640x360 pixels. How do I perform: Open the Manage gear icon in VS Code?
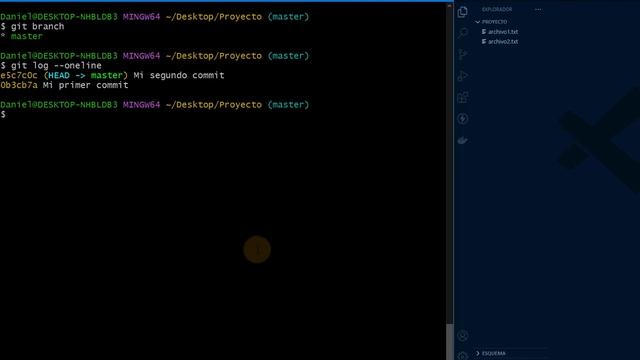(x=462, y=356)
